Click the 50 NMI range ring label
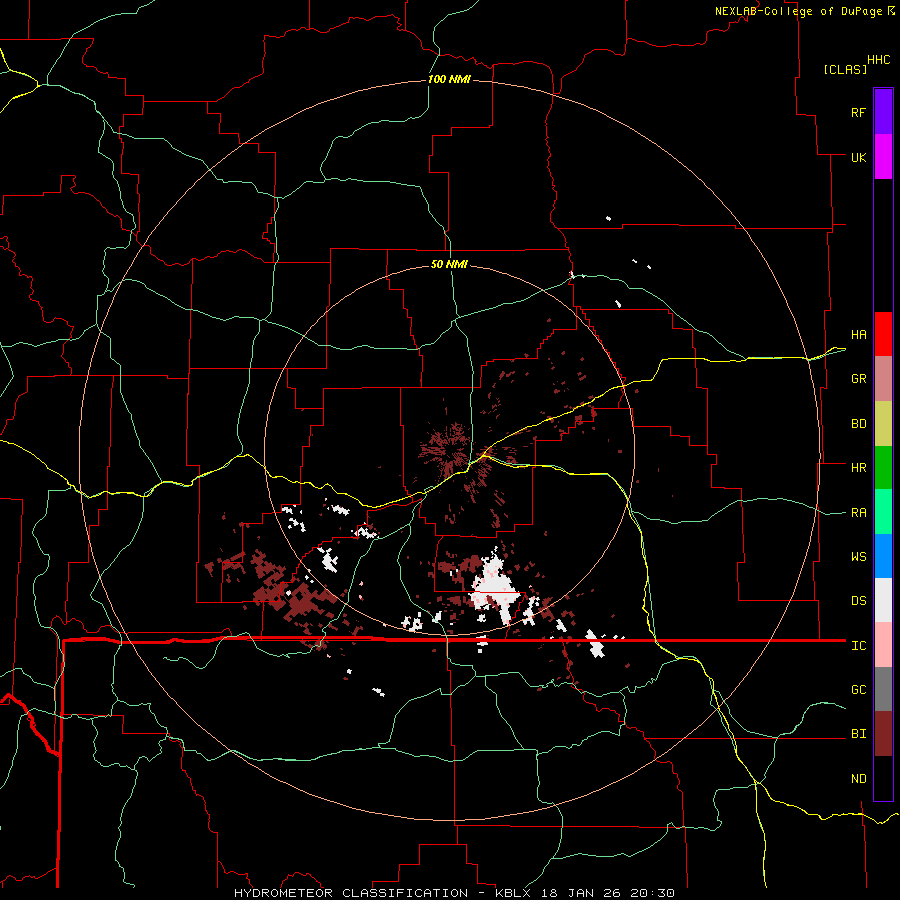 pyautogui.click(x=449, y=264)
